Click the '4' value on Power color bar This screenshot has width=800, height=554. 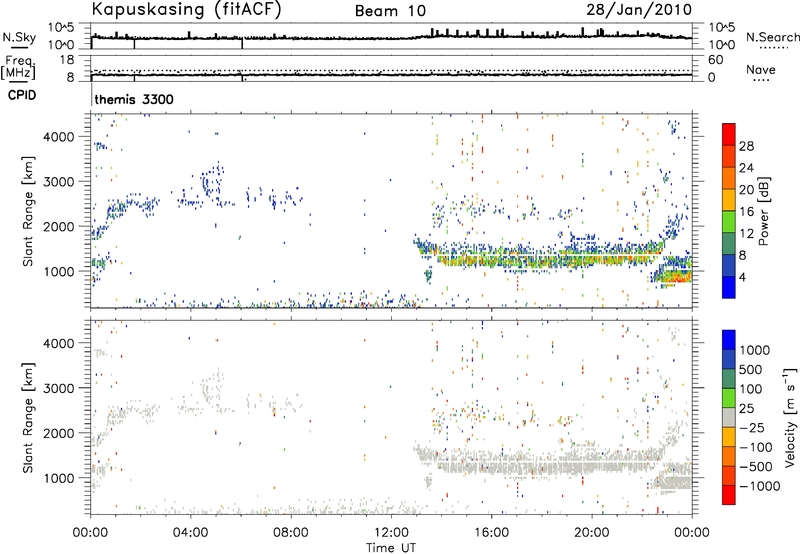point(743,278)
